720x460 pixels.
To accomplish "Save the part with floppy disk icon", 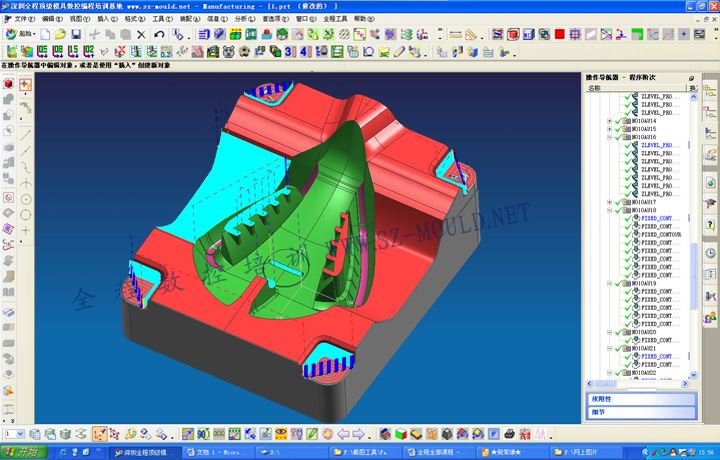I will 76,34.
